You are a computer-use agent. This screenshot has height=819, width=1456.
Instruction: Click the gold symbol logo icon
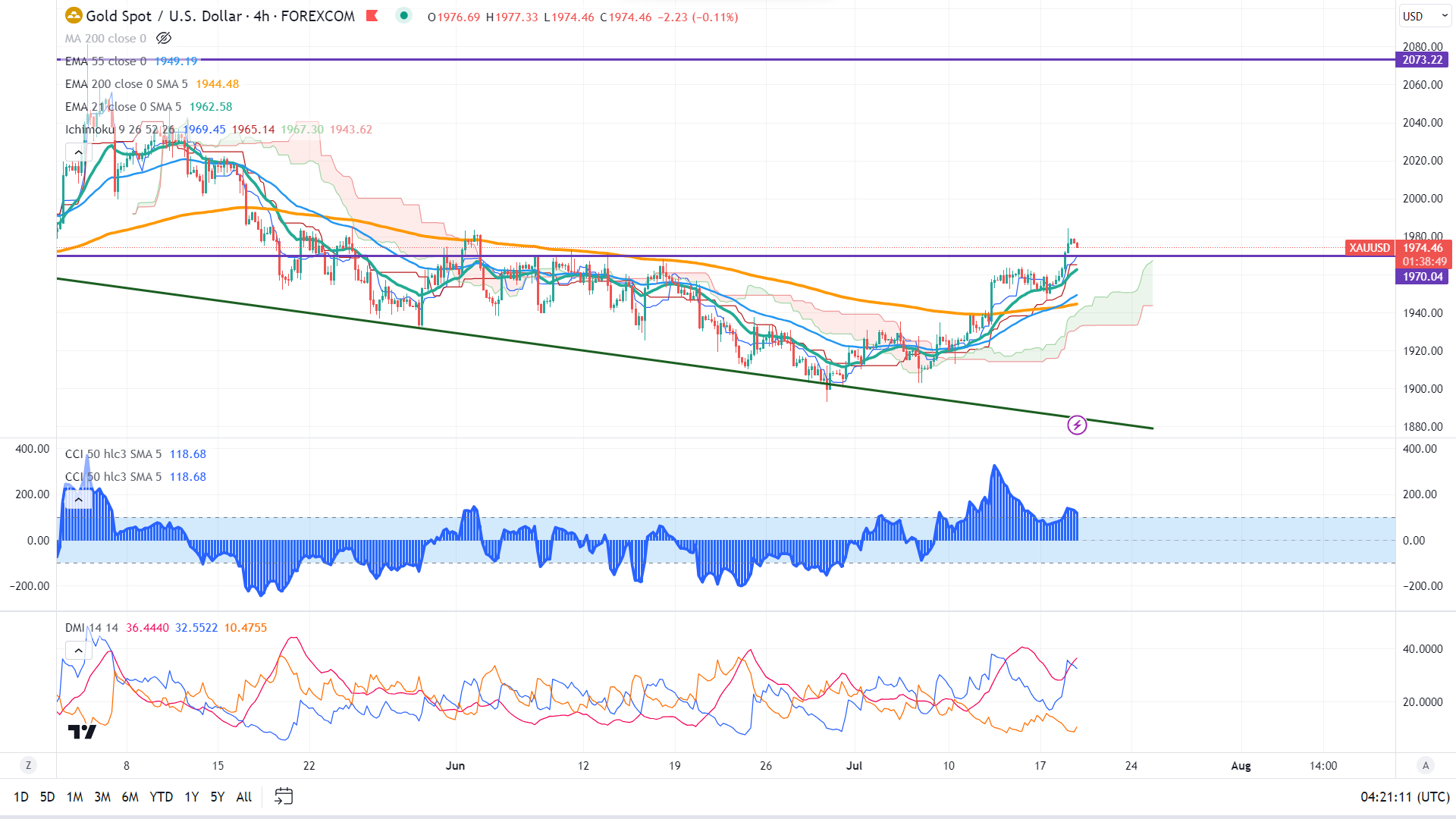[x=74, y=16]
